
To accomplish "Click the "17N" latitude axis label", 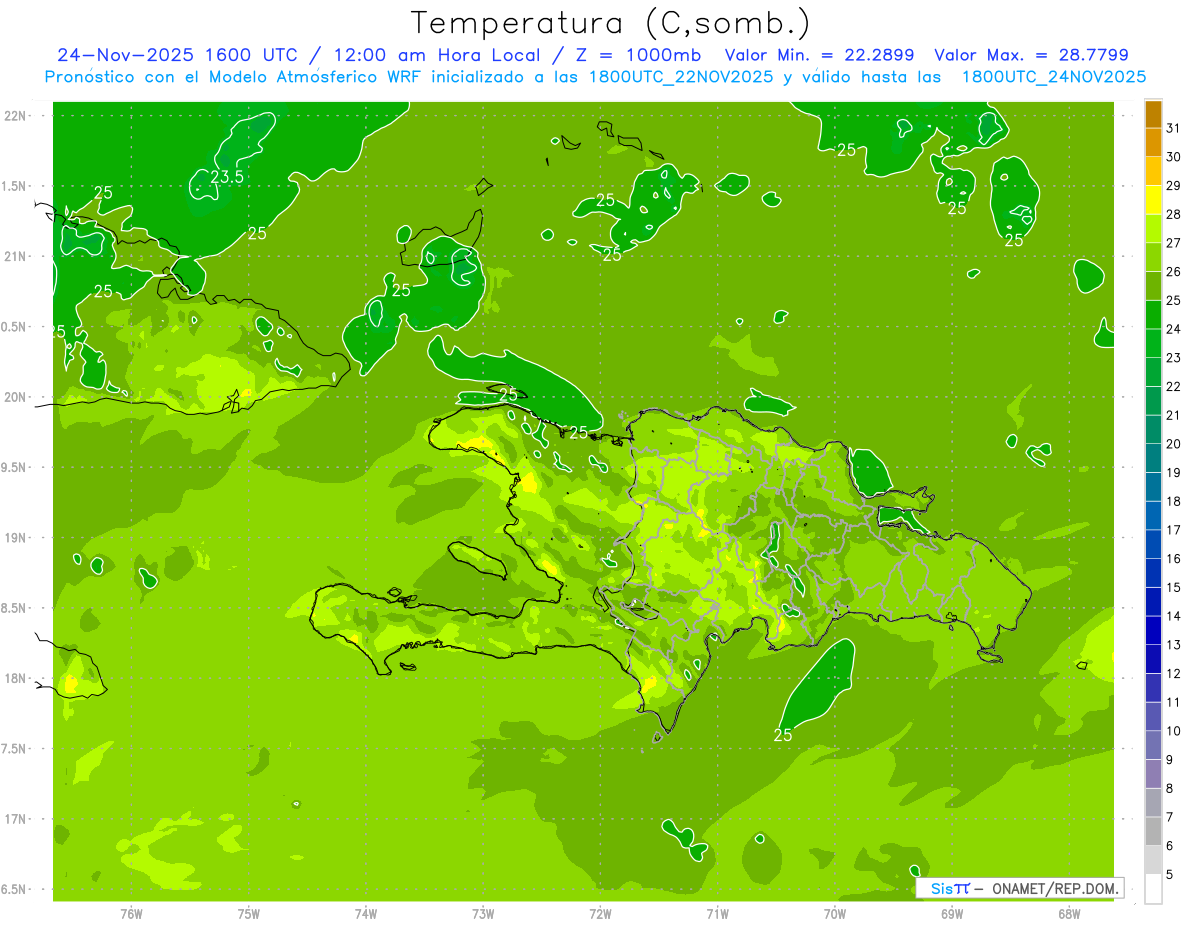I will [x=15, y=819].
